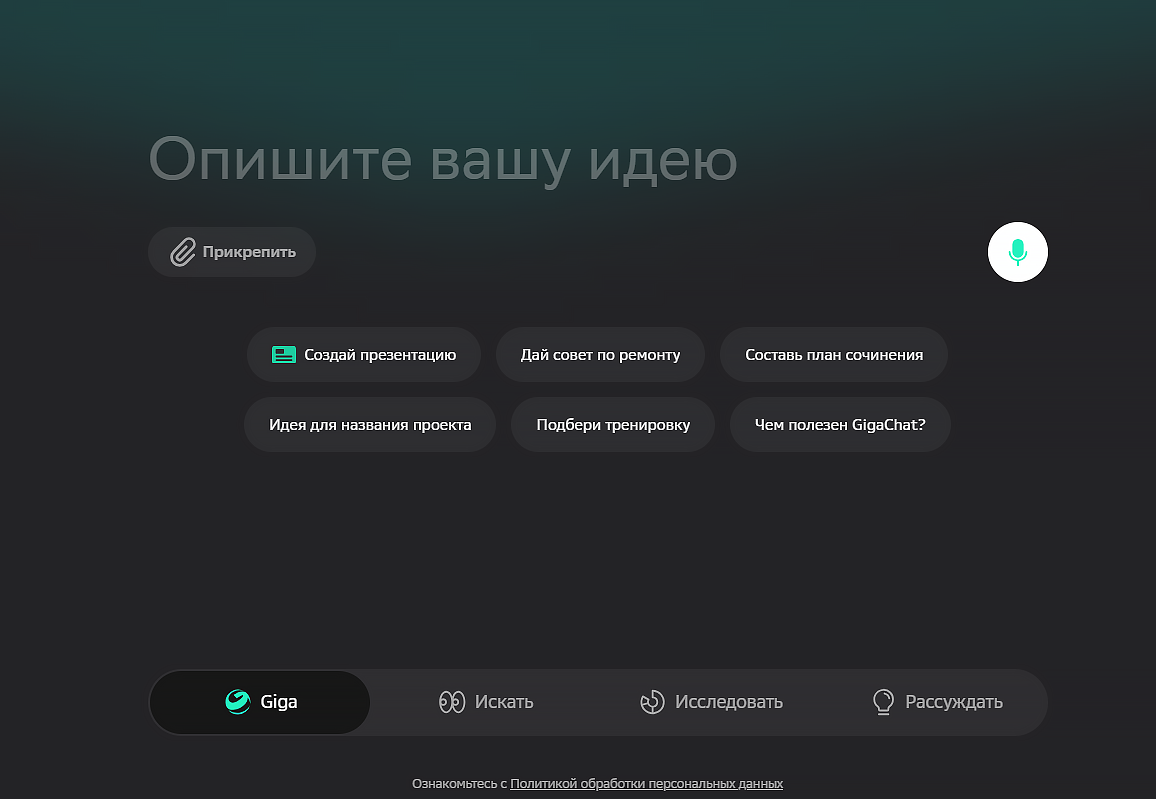The height and width of the screenshot is (799, 1156).
Task: Switch to the Искать mode
Action: (x=486, y=702)
